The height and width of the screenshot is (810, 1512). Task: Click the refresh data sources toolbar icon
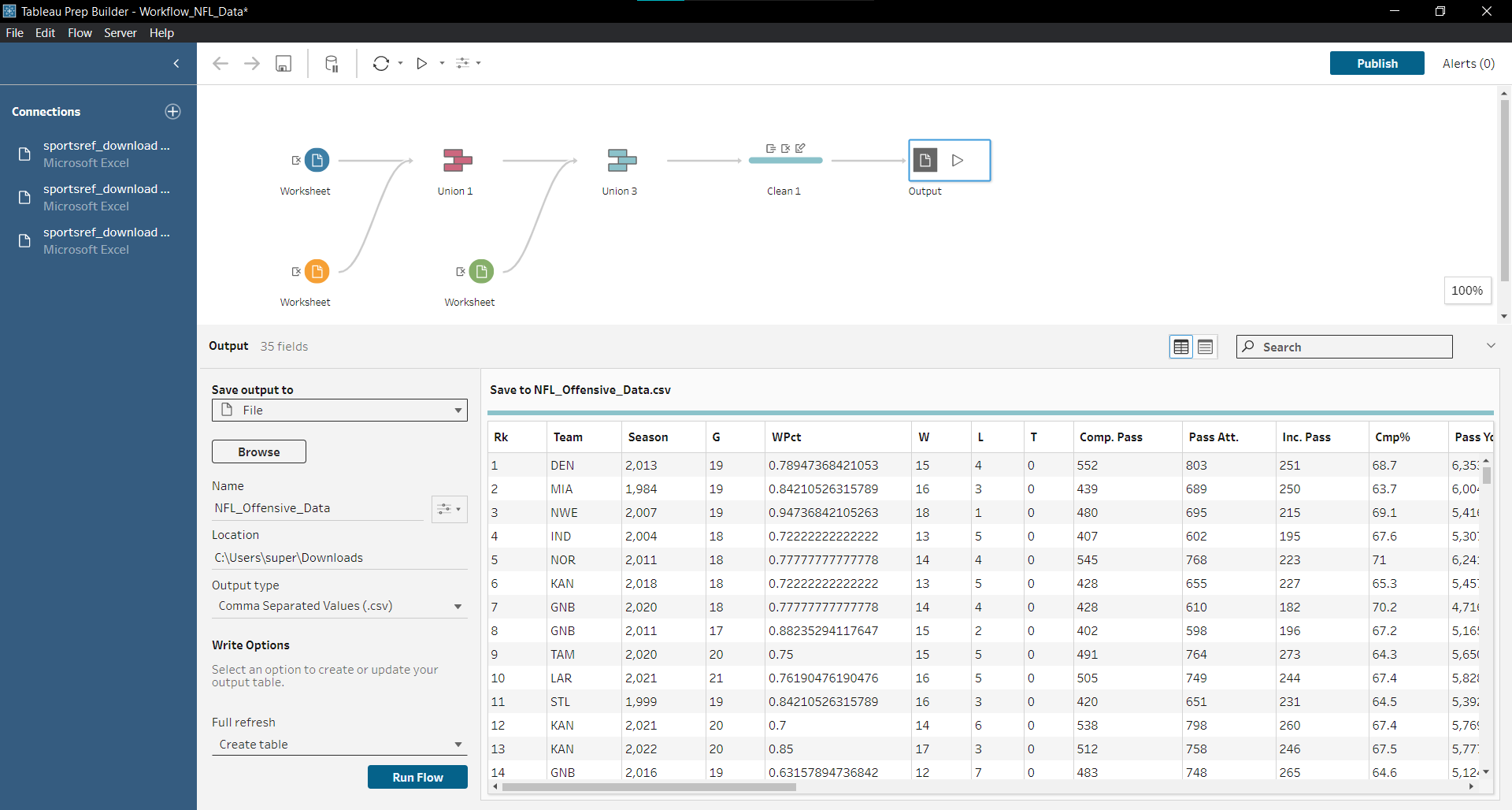pos(381,63)
